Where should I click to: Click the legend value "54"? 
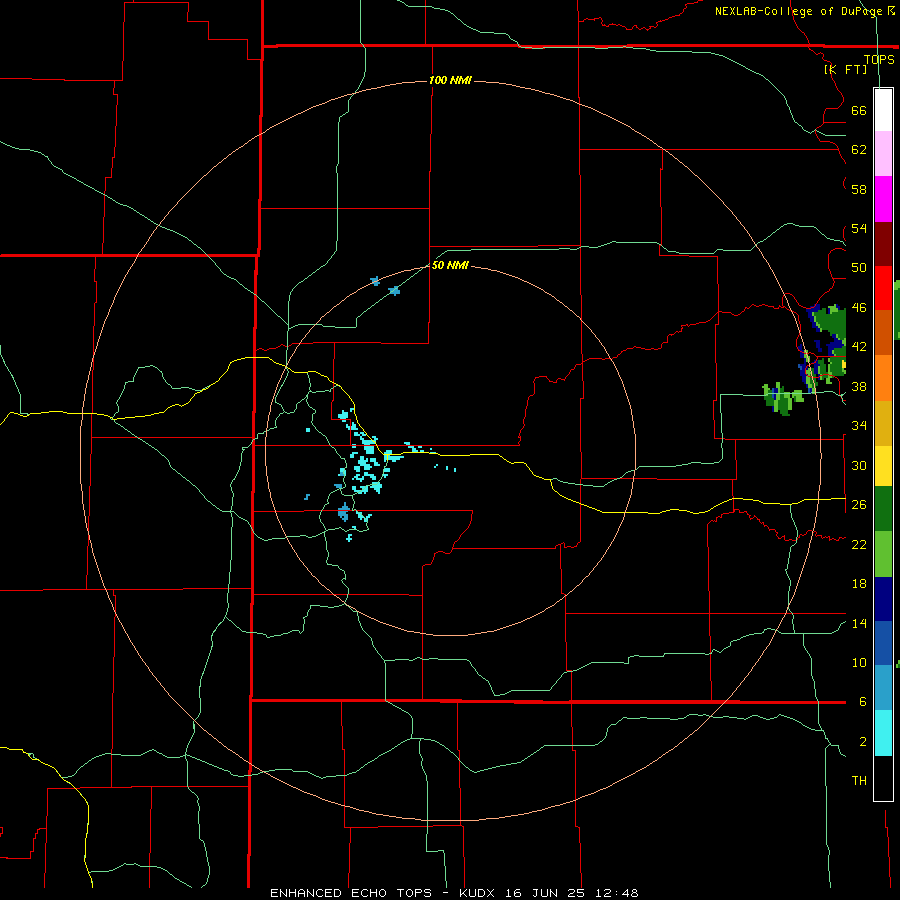[x=859, y=228]
